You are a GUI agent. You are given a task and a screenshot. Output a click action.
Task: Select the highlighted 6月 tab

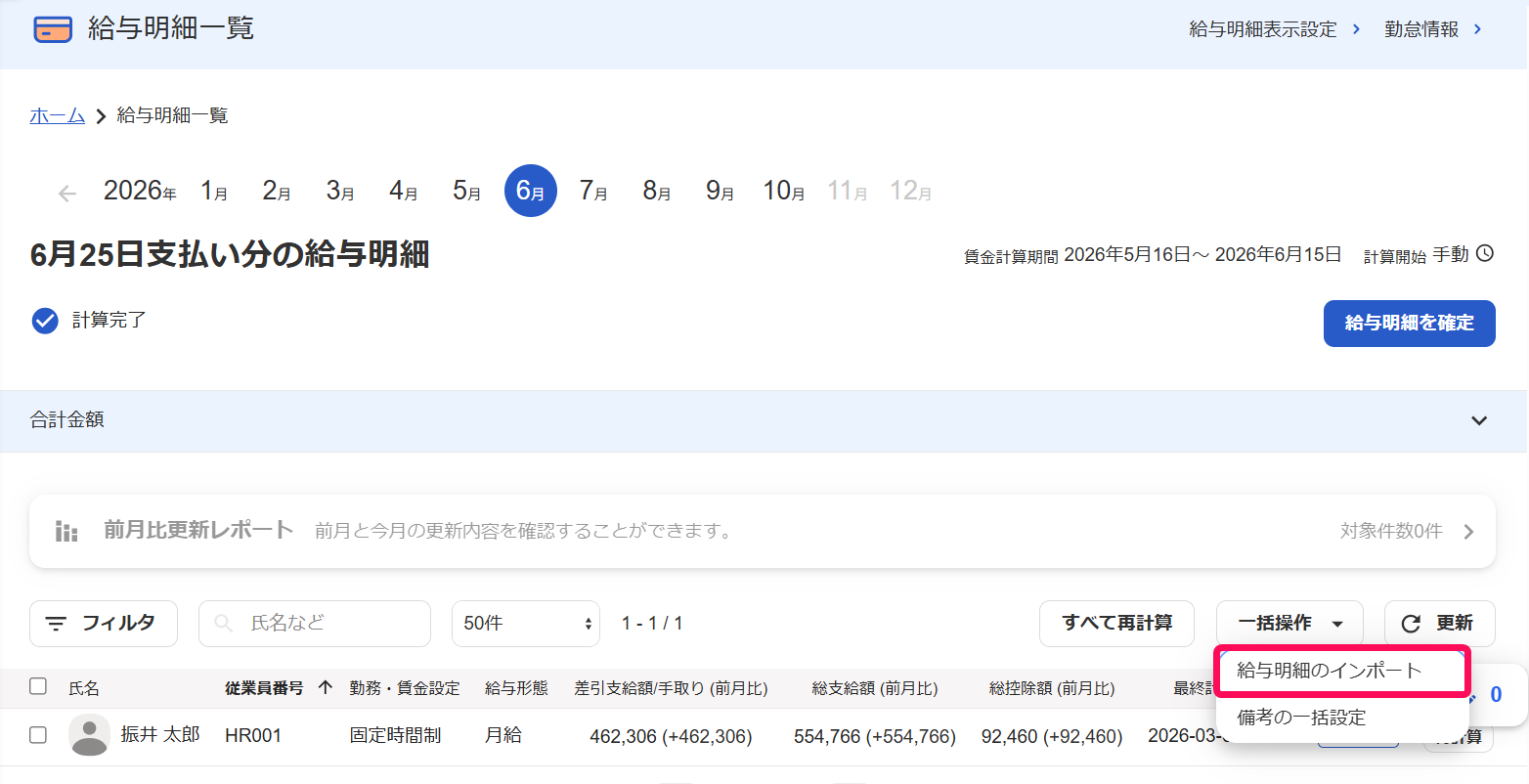531,191
